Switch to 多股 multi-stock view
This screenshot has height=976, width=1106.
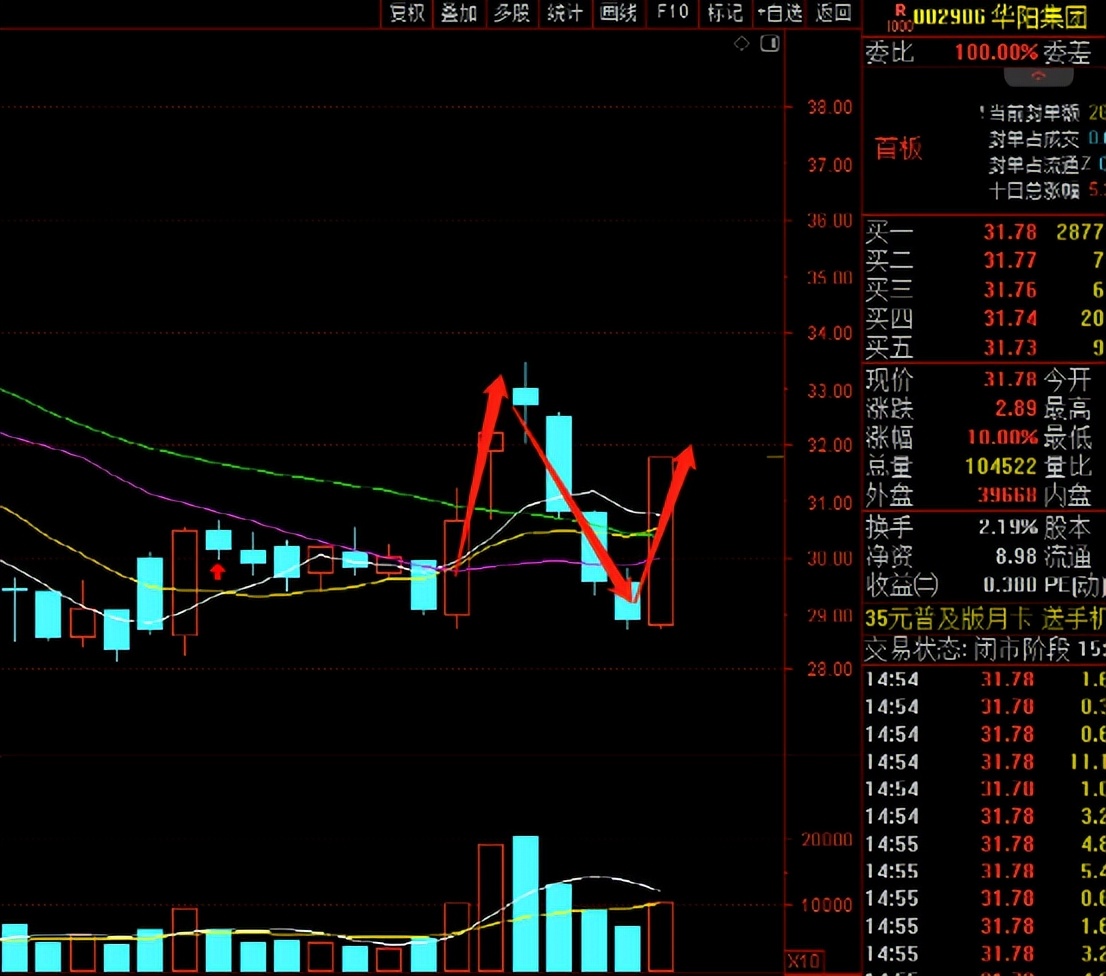pos(511,13)
